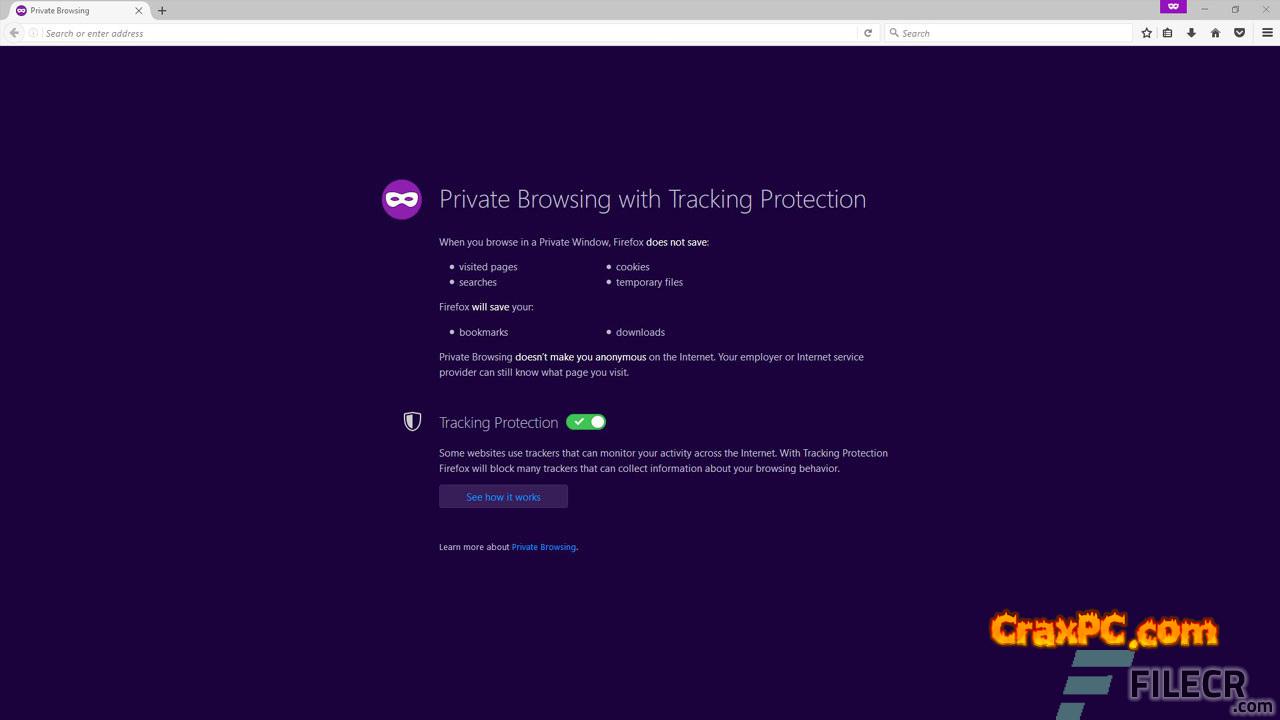This screenshot has width=1280, height=720.
Task: Click the magnifier icon in the search box
Action: tap(894, 33)
